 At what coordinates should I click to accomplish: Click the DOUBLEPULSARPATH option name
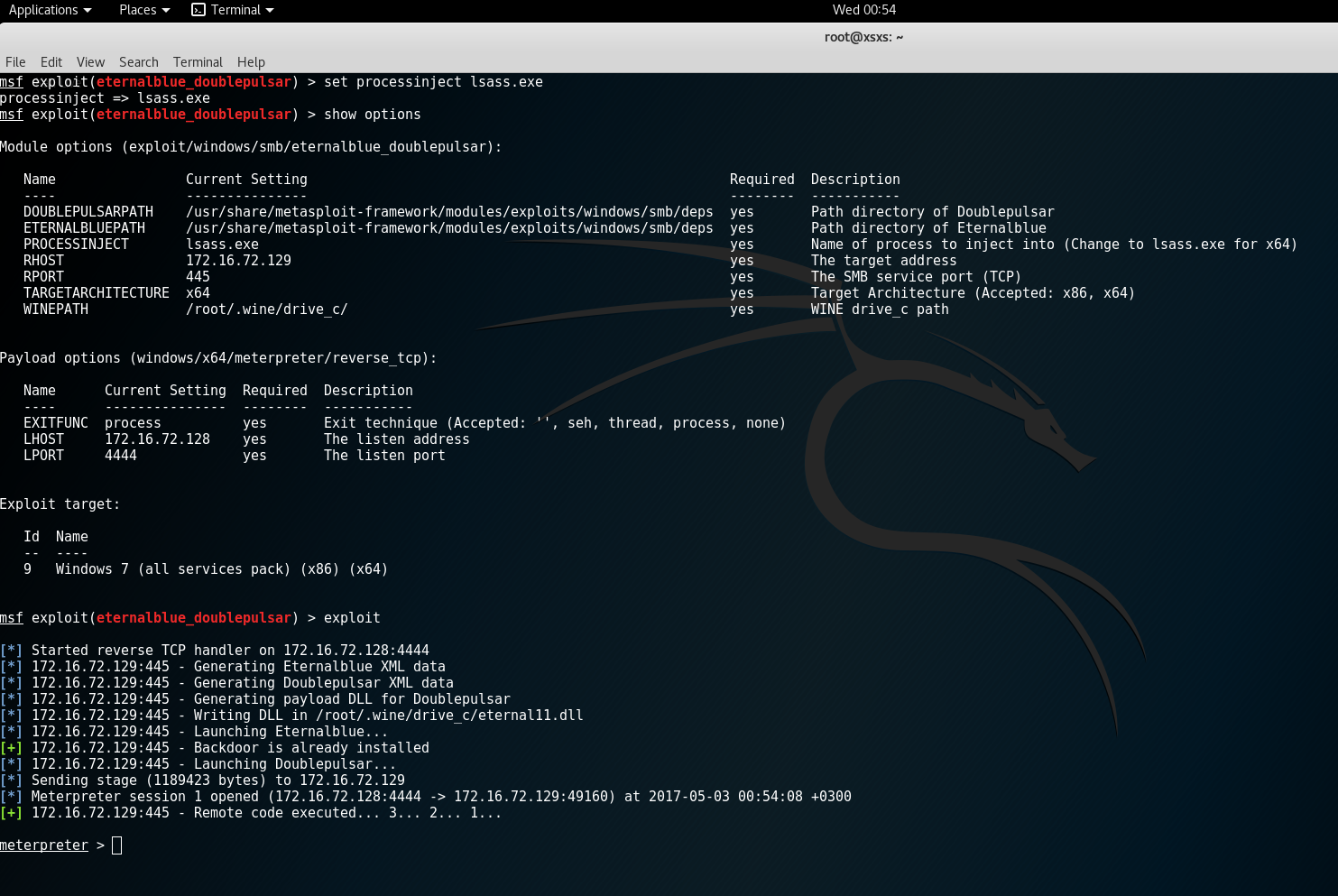point(88,212)
